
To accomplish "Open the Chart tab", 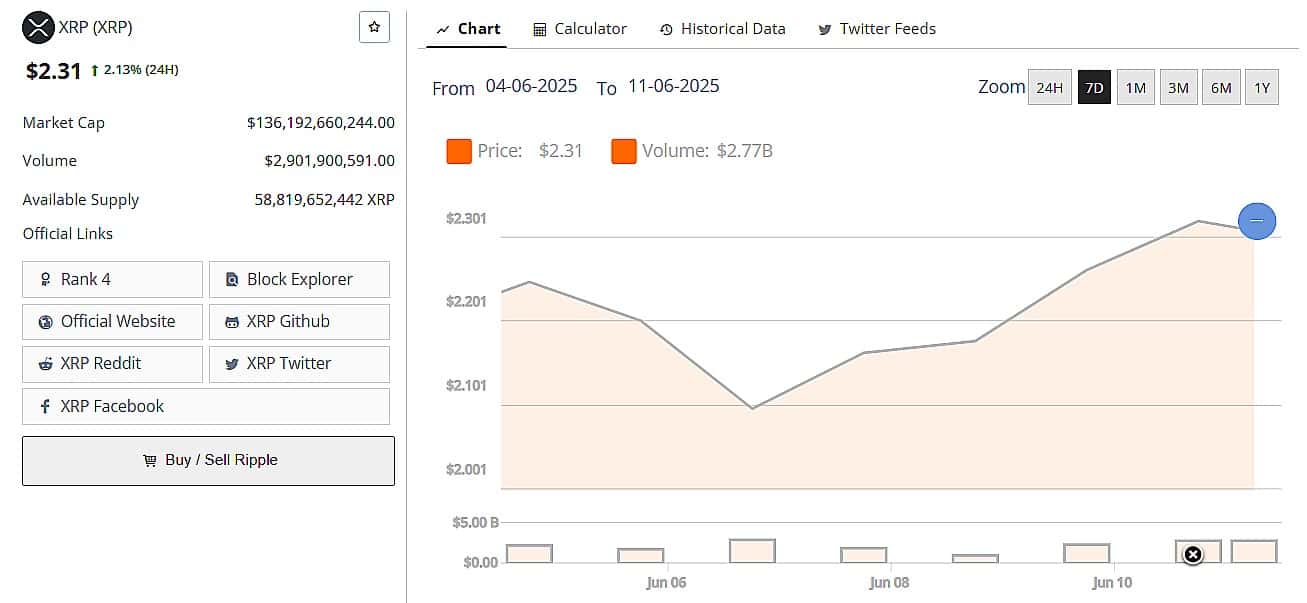I will coord(468,29).
